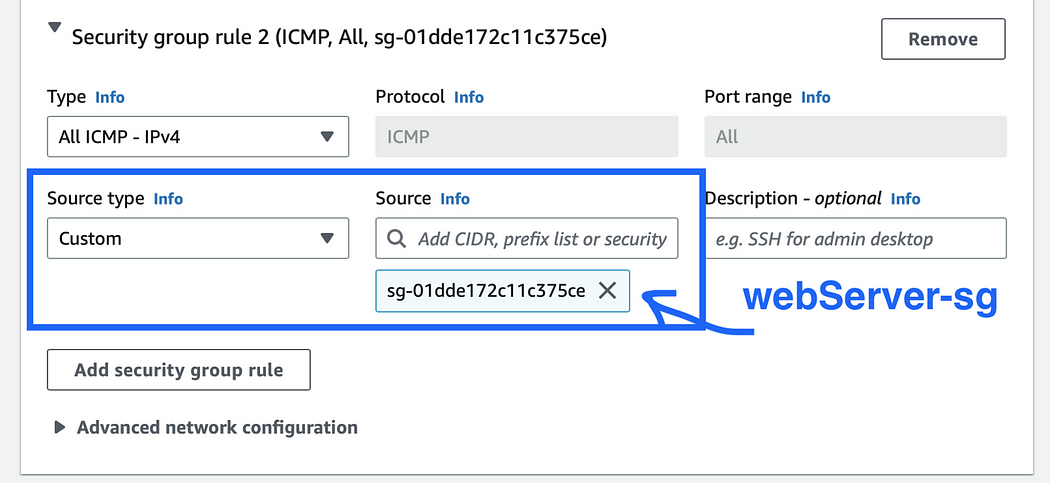
Task: Expand Advanced network configuration
Action: (60, 427)
